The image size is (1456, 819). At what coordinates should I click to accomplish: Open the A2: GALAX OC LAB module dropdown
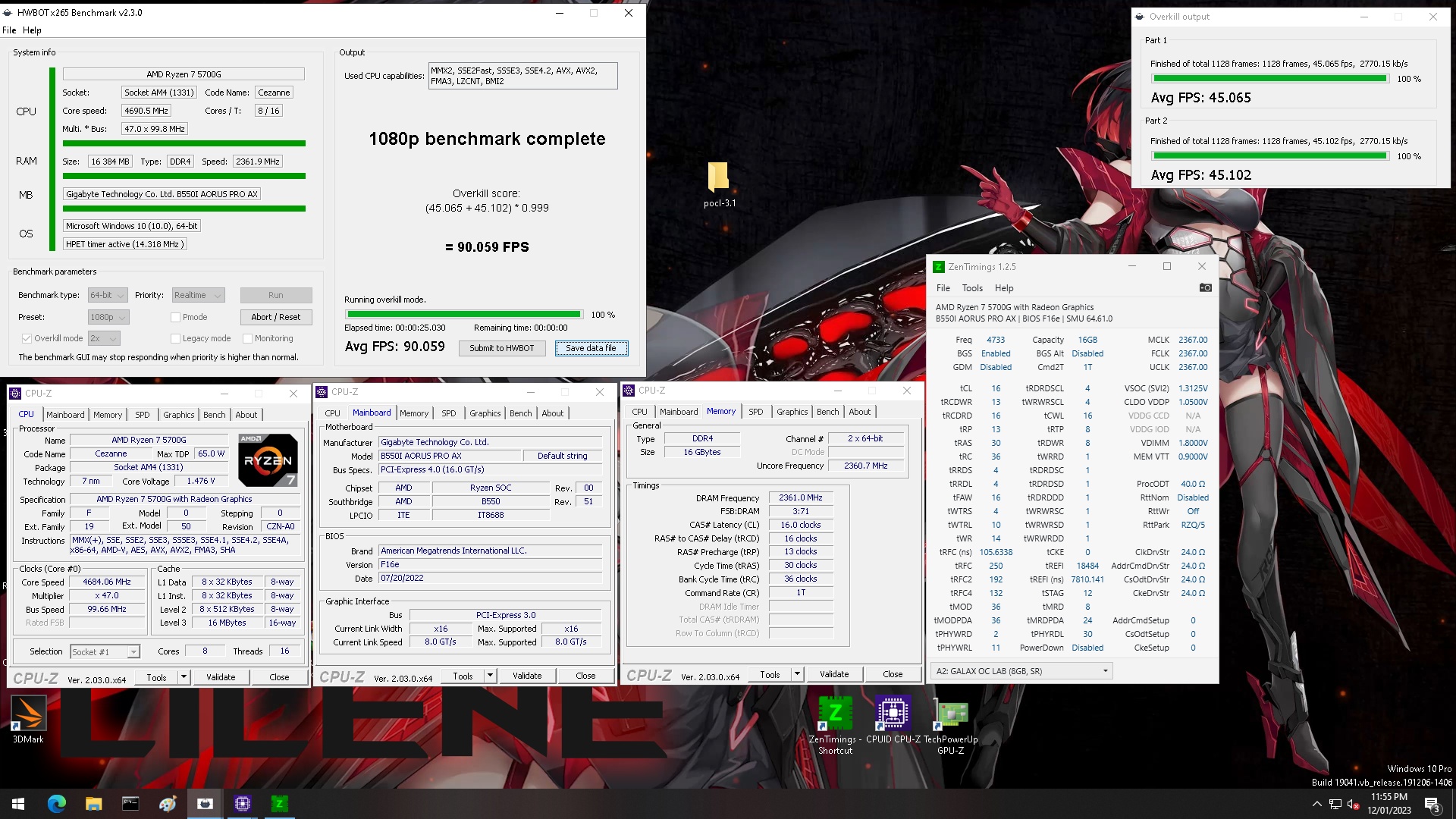click(1021, 671)
